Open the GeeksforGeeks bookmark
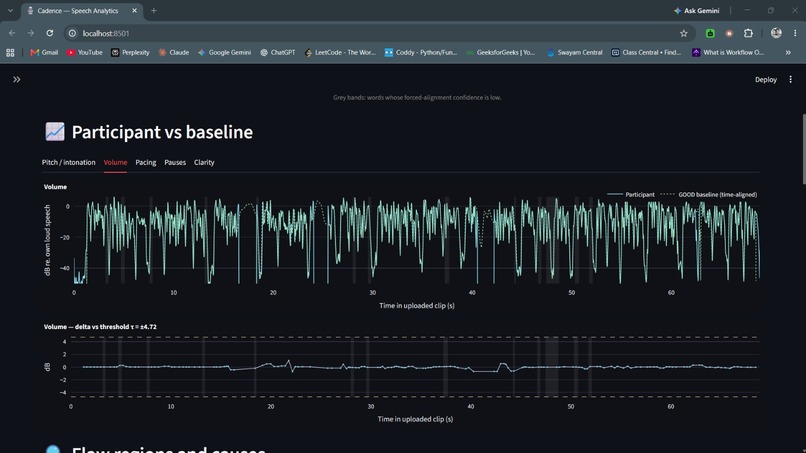 (x=501, y=52)
